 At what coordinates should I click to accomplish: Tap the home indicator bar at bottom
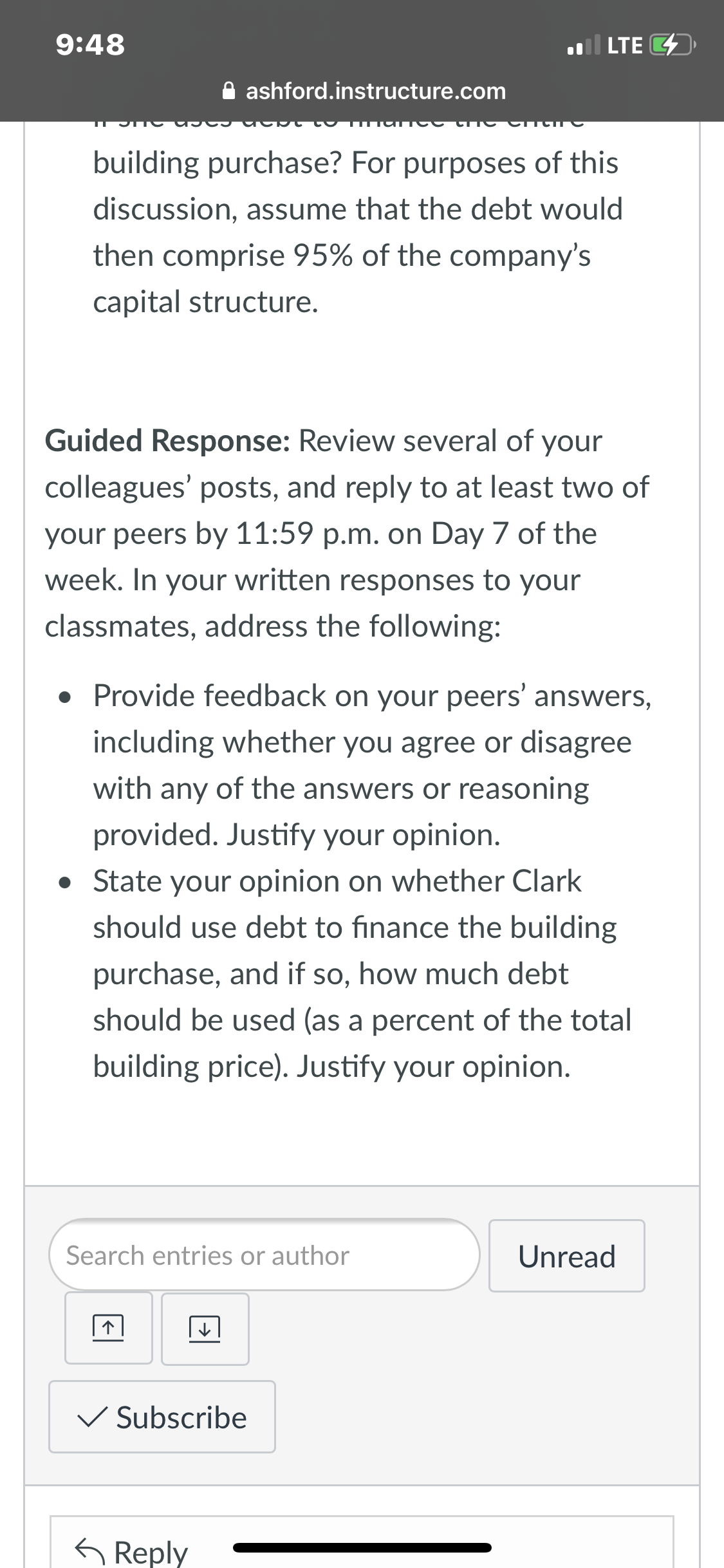(x=362, y=1547)
